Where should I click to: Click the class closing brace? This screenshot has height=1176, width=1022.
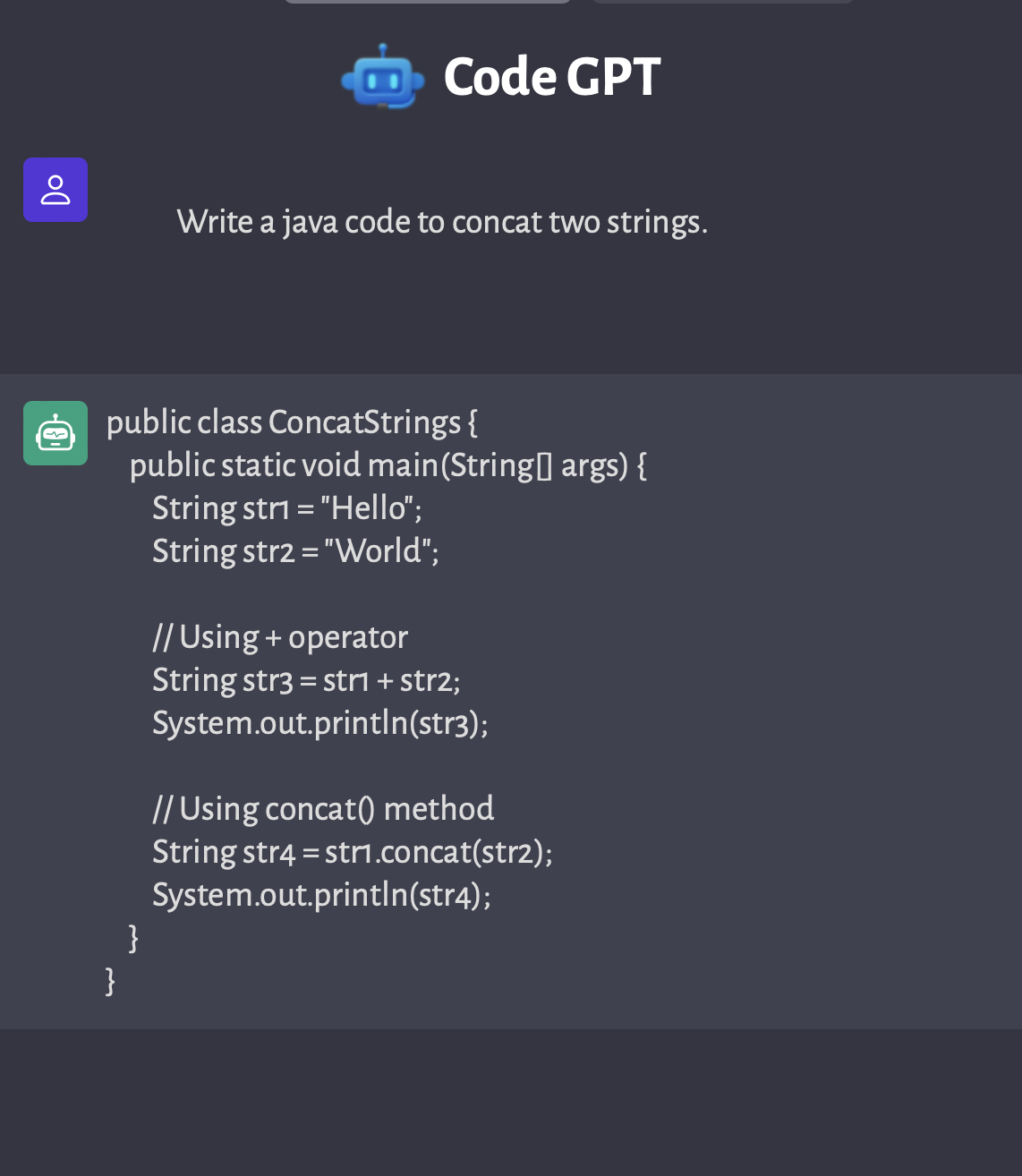point(110,981)
